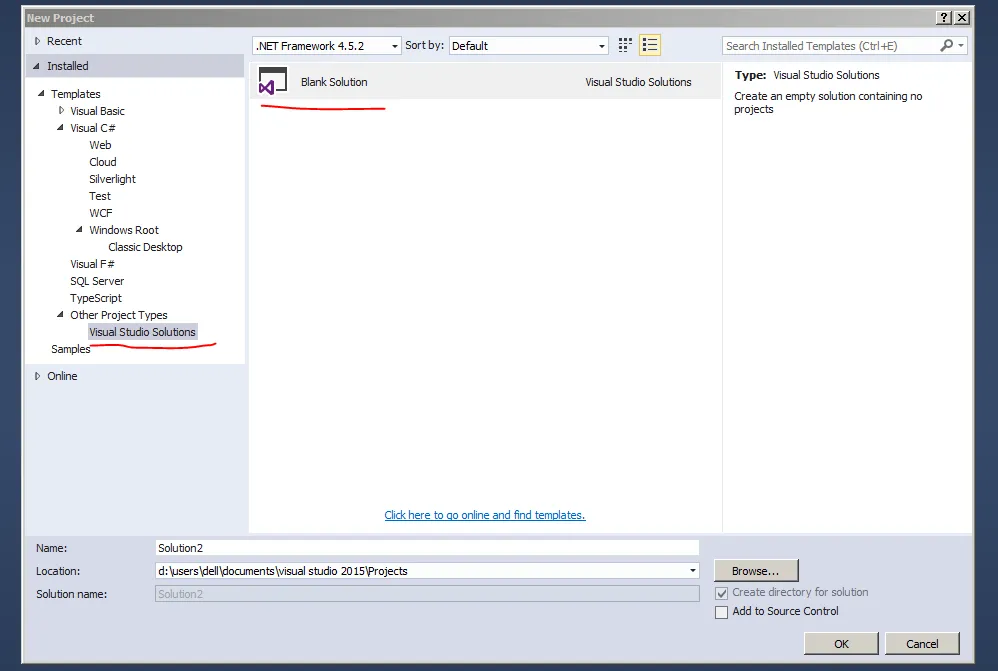This screenshot has height=671, width=998.
Task: Expand the Visual Basic node
Action: click(61, 110)
